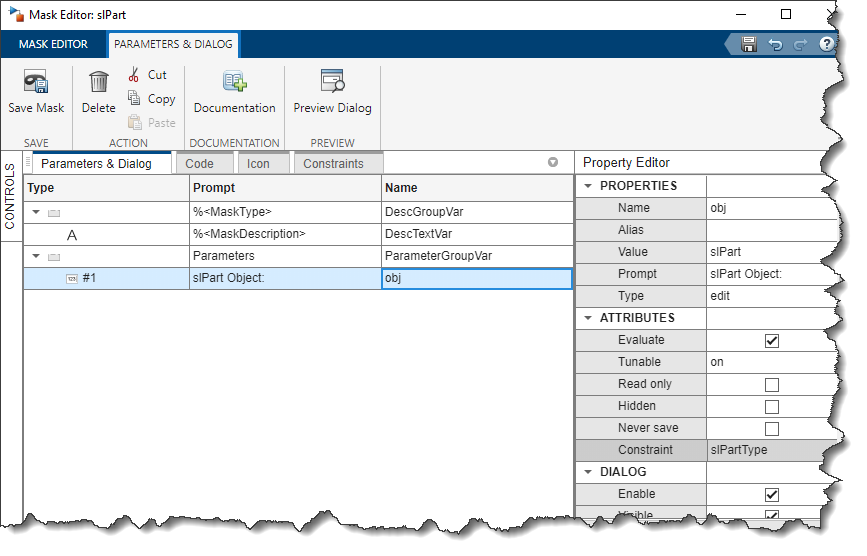Click the undo arrow in top-right toolbar
The width and height of the screenshot is (867, 556).
(775, 44)
